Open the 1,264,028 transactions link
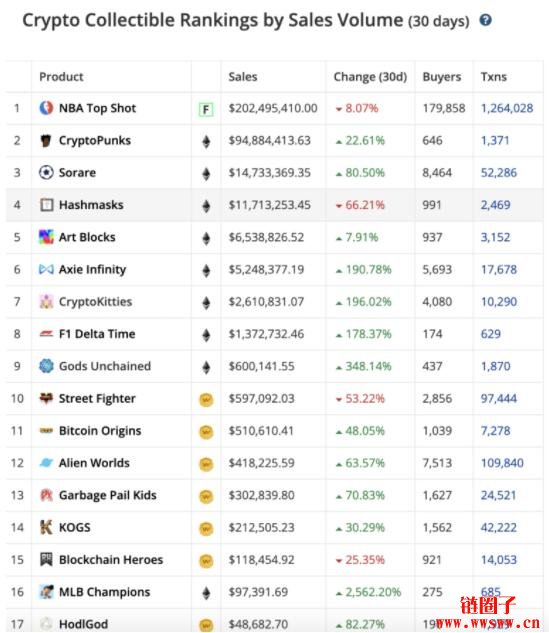 click(x=507, y=108)
